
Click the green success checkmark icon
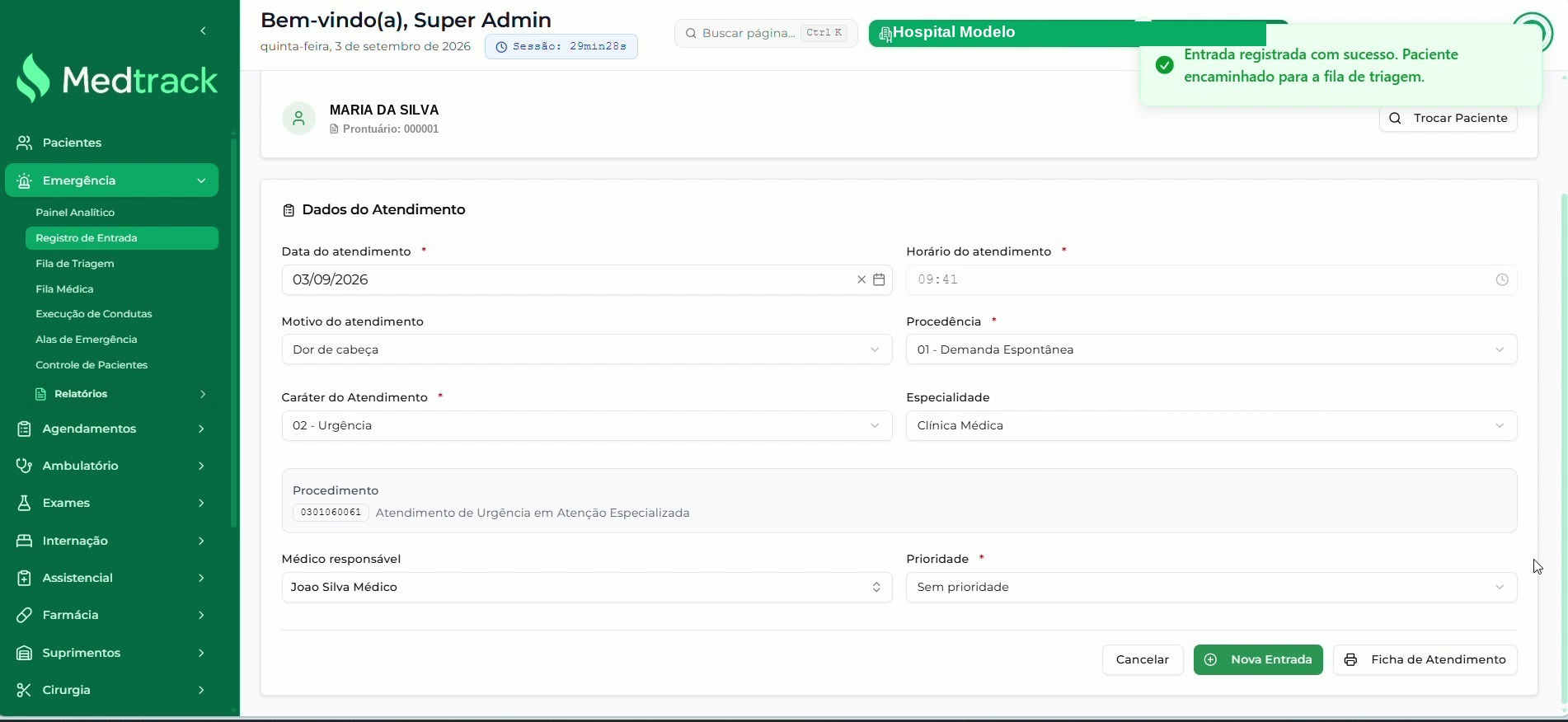[x=1165, y=65]
